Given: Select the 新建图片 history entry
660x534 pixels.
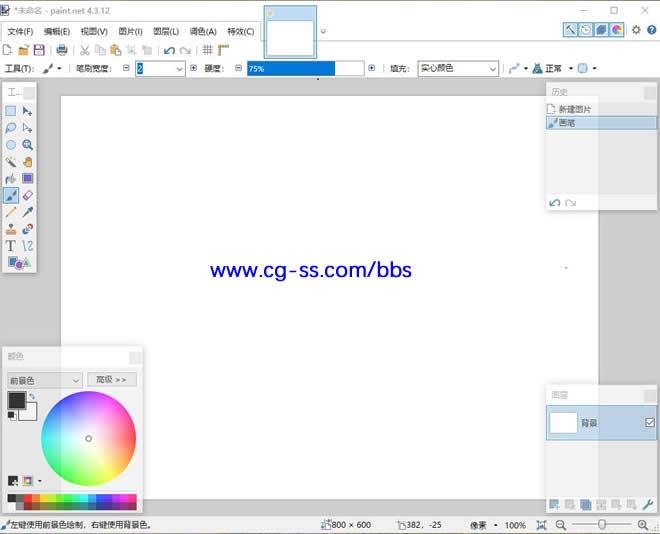Looking at the screenshot, I should (x=575, y=108).
